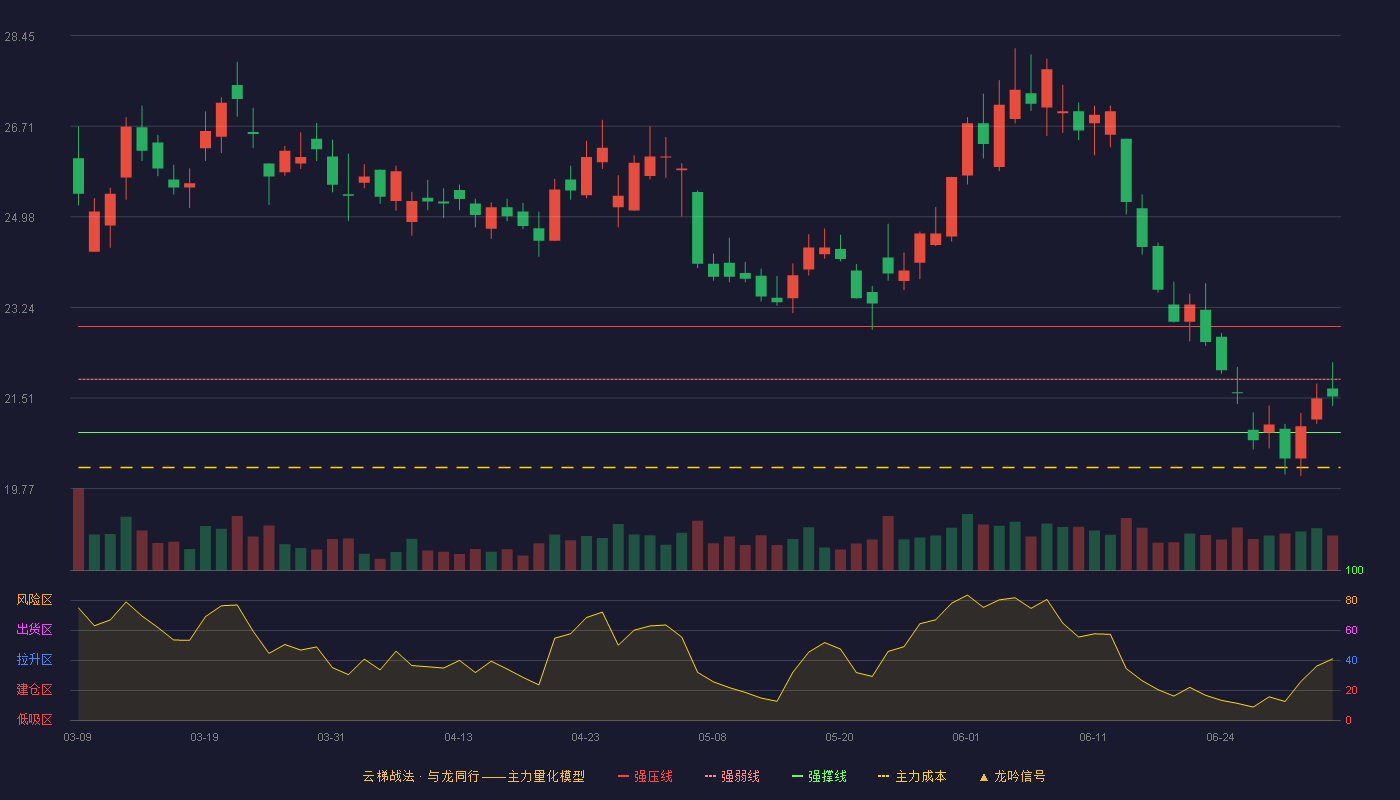Click the 04-13 date label

pos(458,737)
